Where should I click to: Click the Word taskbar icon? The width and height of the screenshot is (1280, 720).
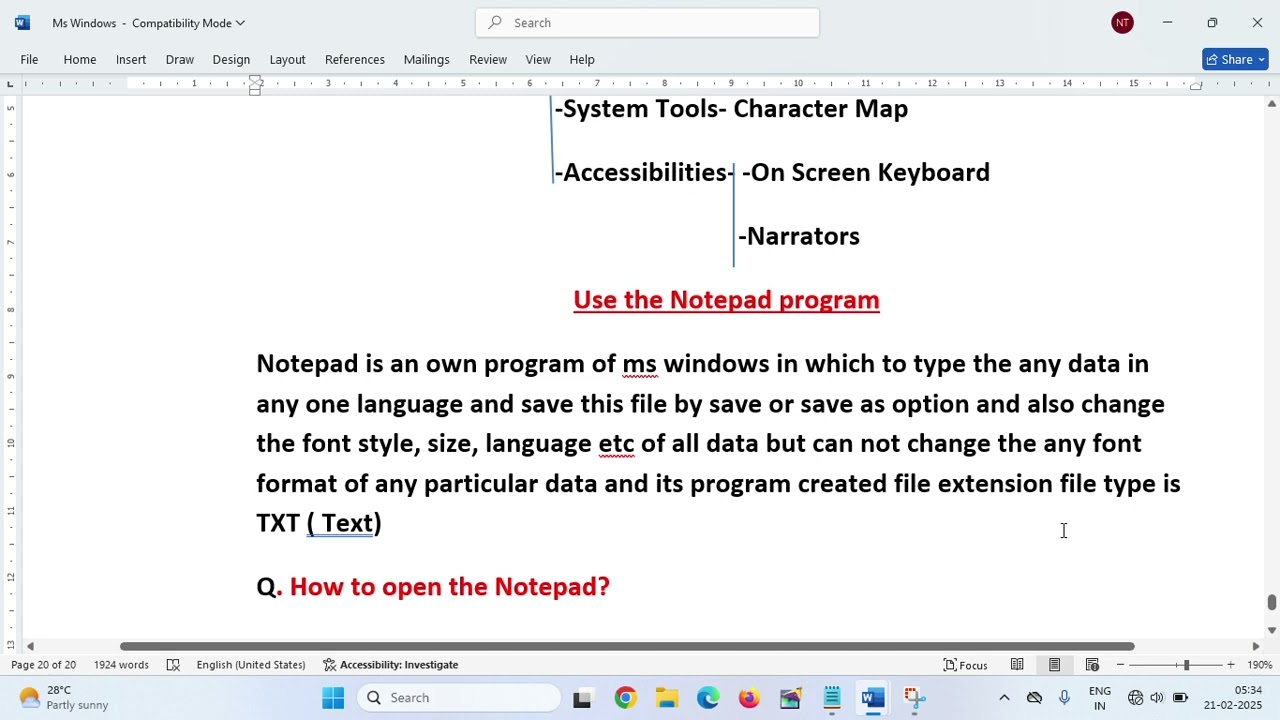[x=873, y=698]
